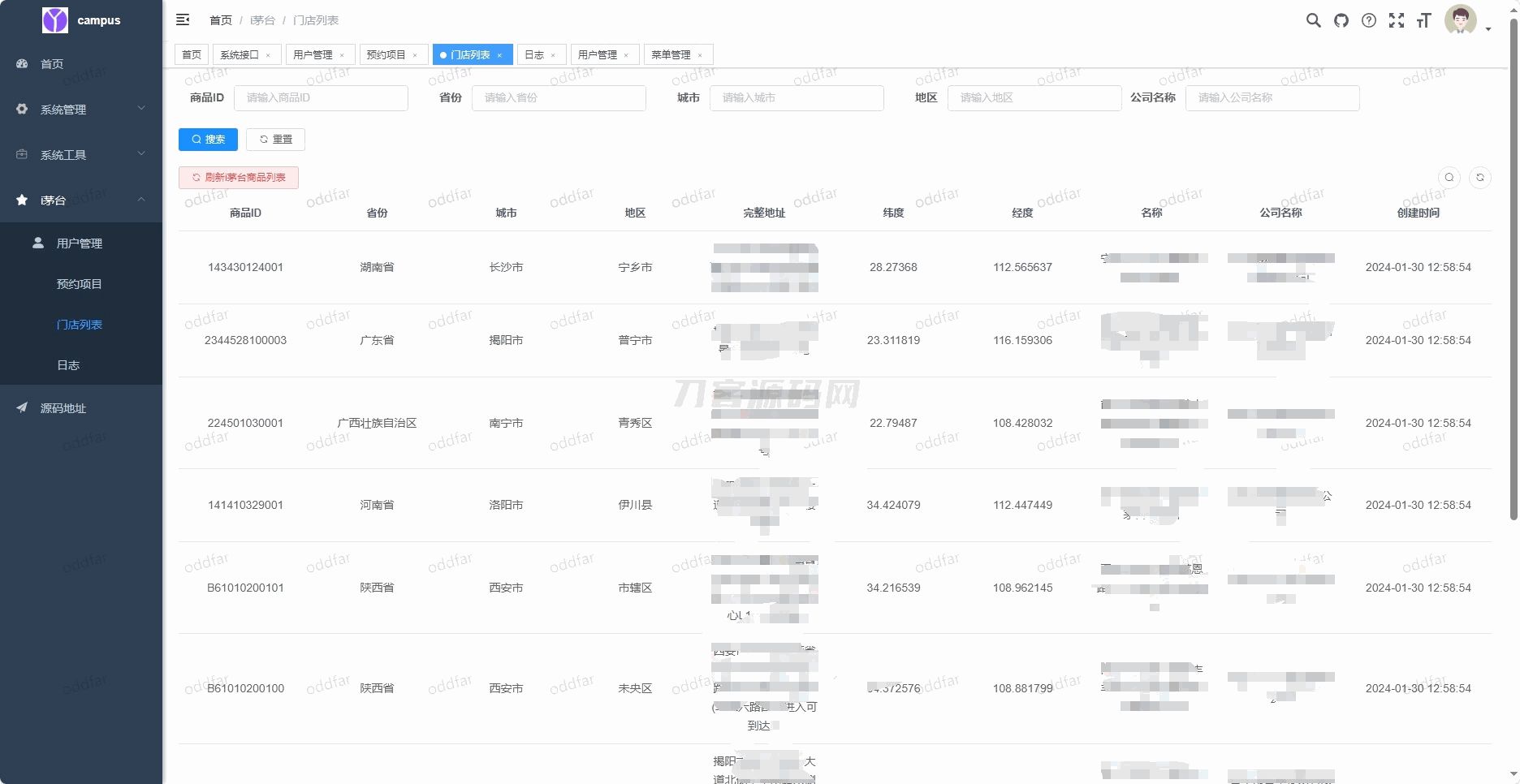Screen dimensions: 1520x784
Task: Toggle fullscreen mode icon
Action: click(x=1397, y=20)
